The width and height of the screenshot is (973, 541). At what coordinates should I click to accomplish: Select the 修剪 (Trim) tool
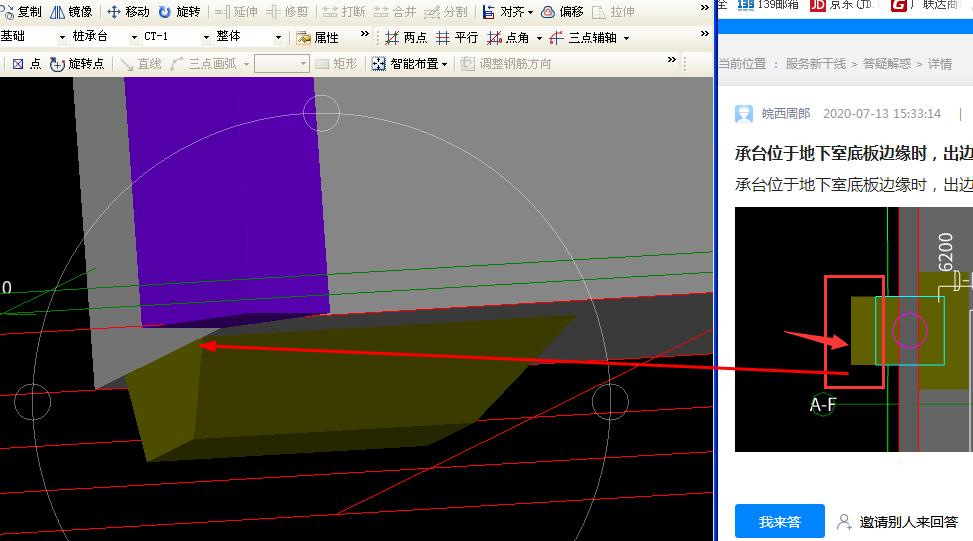(287, 12)
